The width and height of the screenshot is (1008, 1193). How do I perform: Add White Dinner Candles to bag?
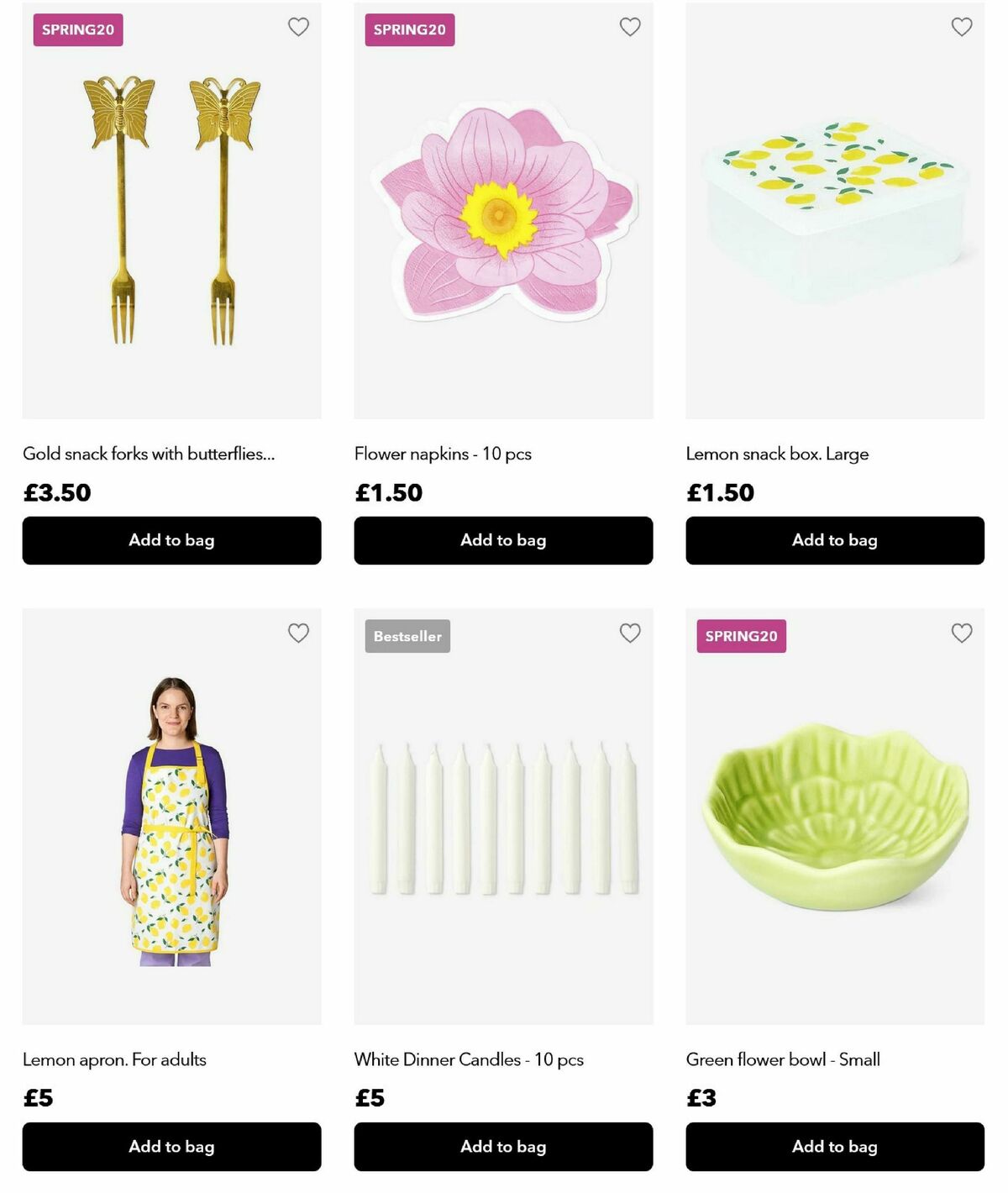[x=503, y=1147]
